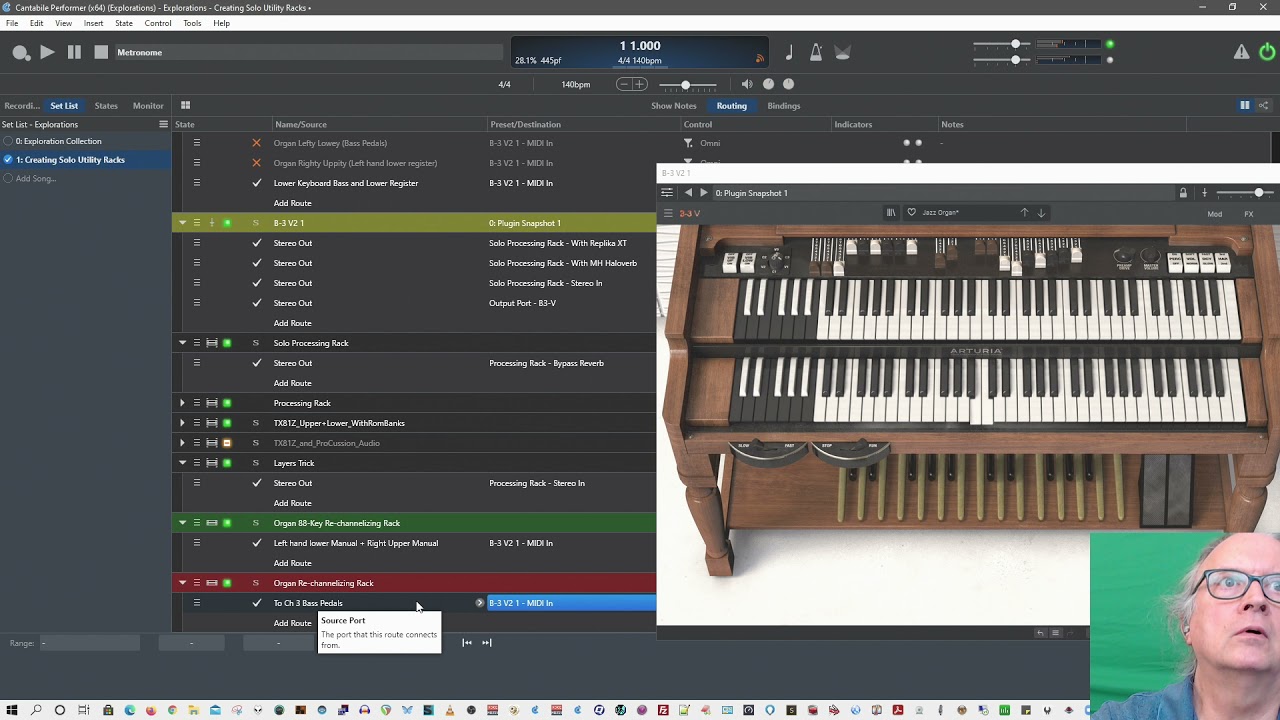Click Add Route under B-3 V2 1
The height and width of the screenshot is (720, 1280).
coord(293,323)
